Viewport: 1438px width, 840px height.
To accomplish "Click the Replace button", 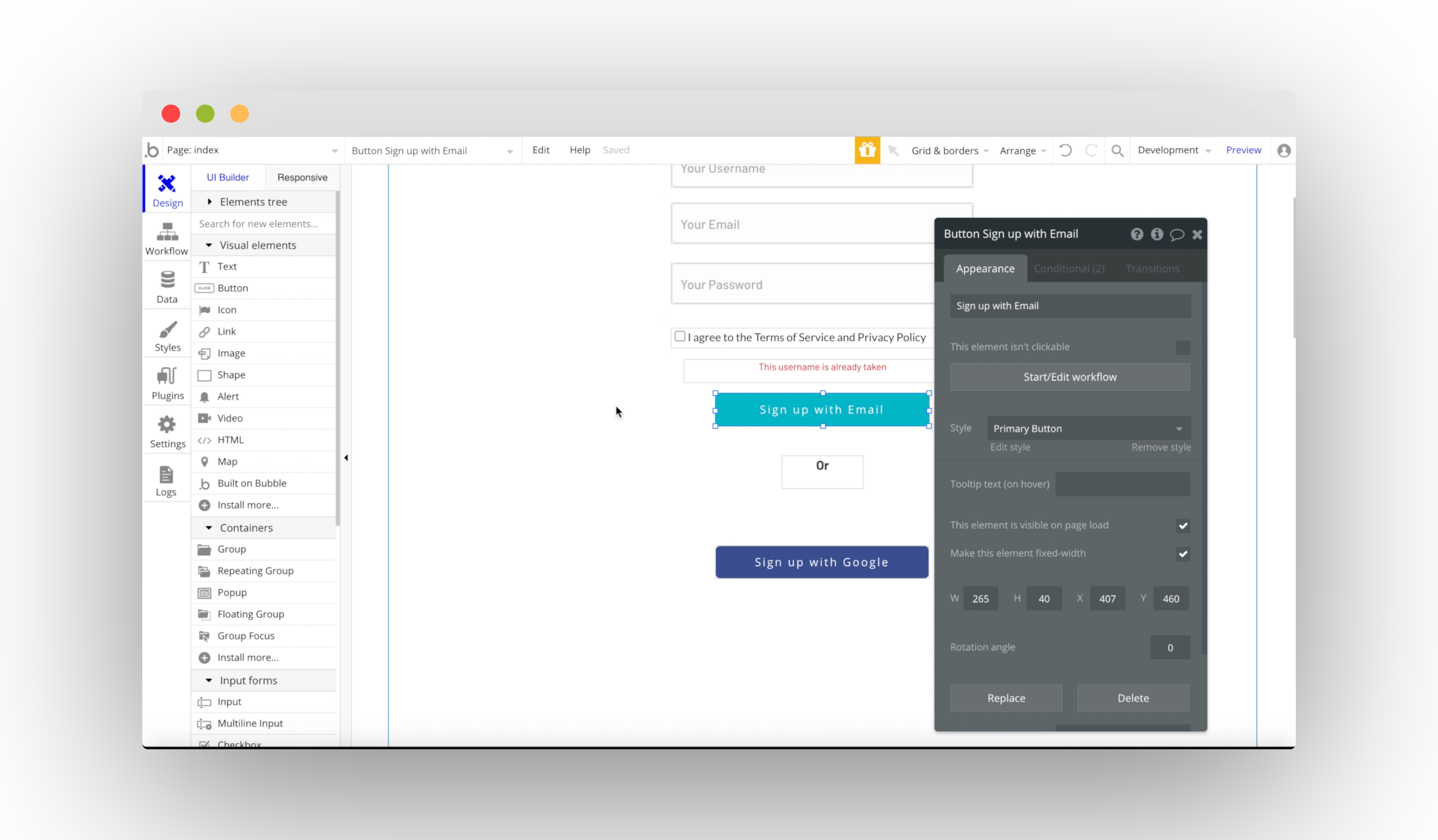I will [1006, 698].
